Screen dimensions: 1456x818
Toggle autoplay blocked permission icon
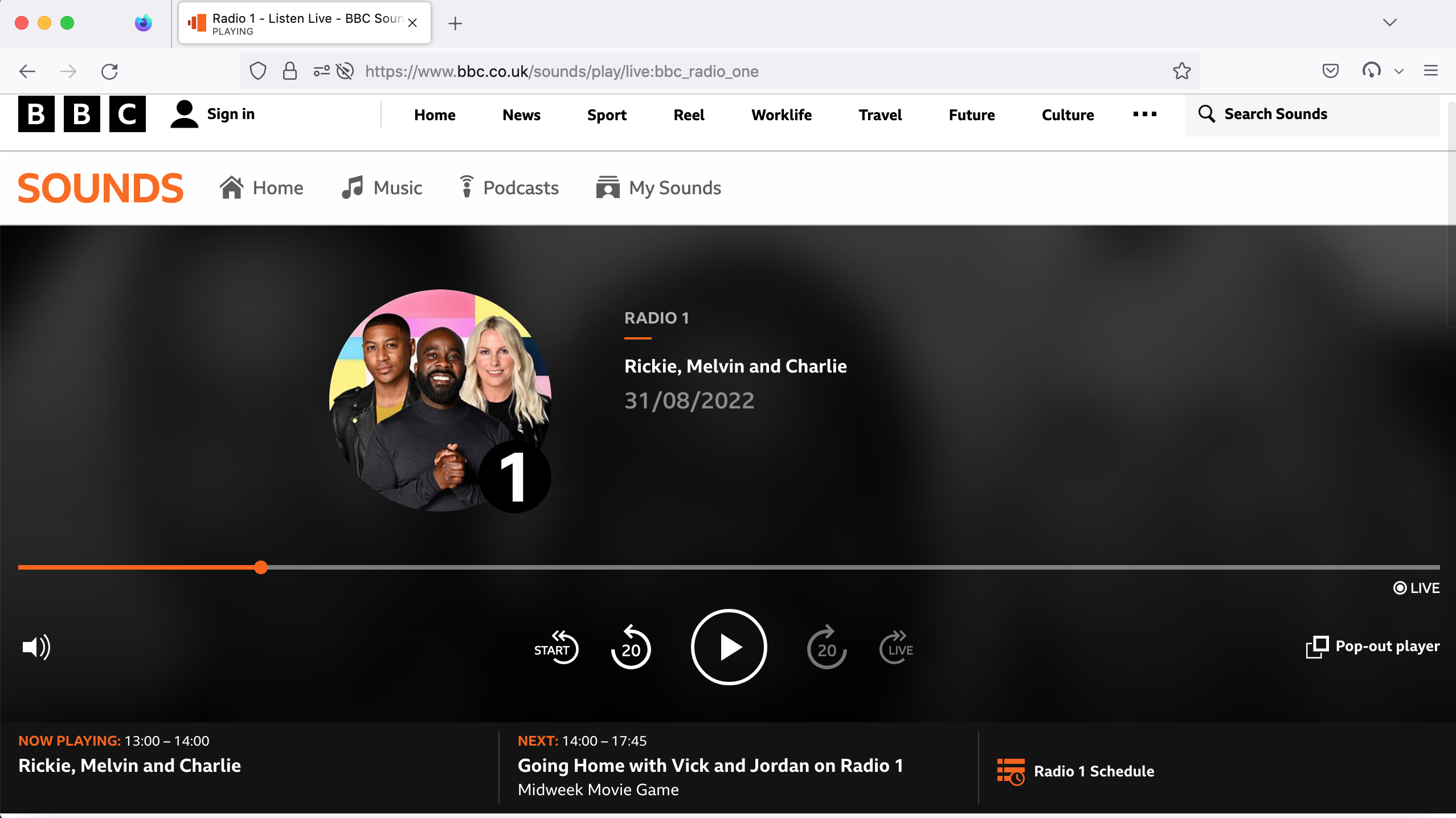click(x=345, y=71)
